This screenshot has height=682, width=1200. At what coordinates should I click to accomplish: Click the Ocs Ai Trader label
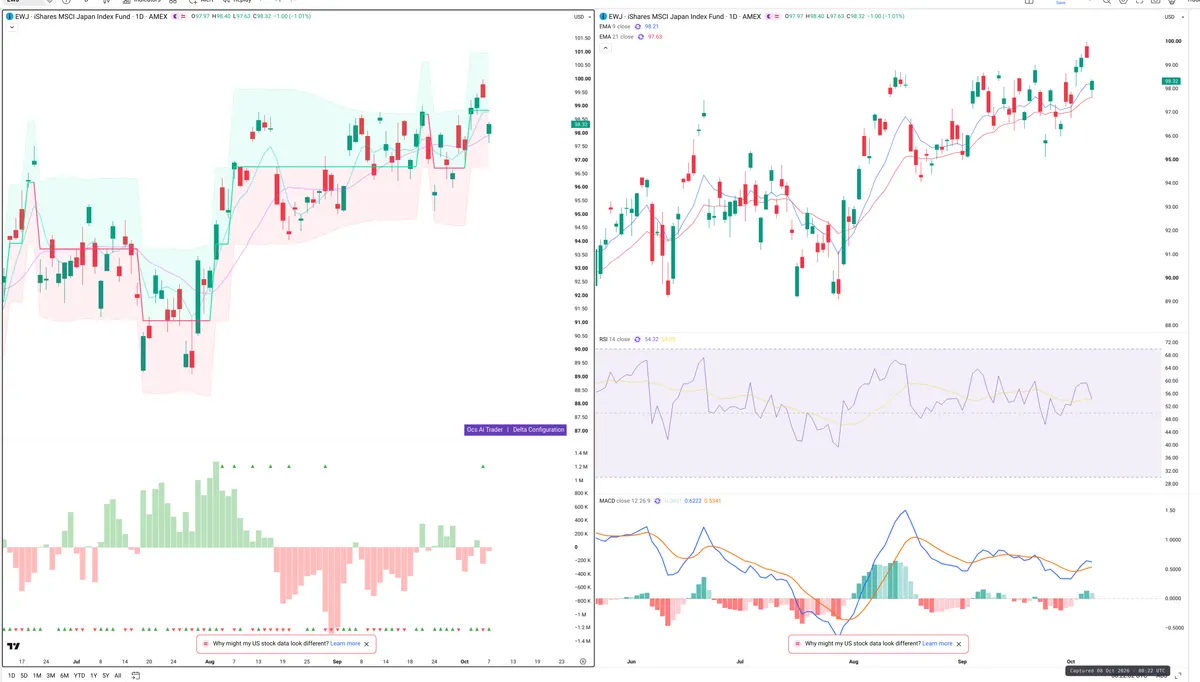485,430
